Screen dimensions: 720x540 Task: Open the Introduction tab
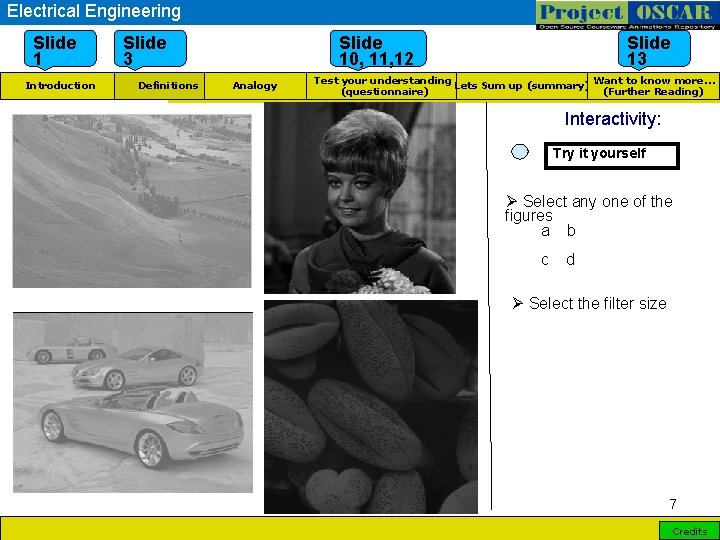pyautogui.click(x=57, y=86)
